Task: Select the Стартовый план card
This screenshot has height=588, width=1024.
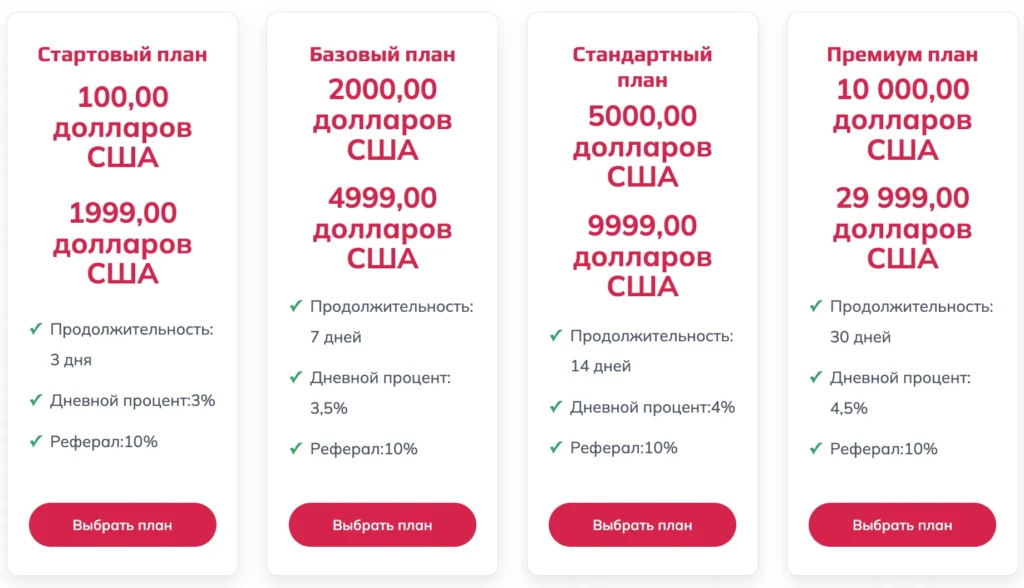Action: (x=122, y=294)
